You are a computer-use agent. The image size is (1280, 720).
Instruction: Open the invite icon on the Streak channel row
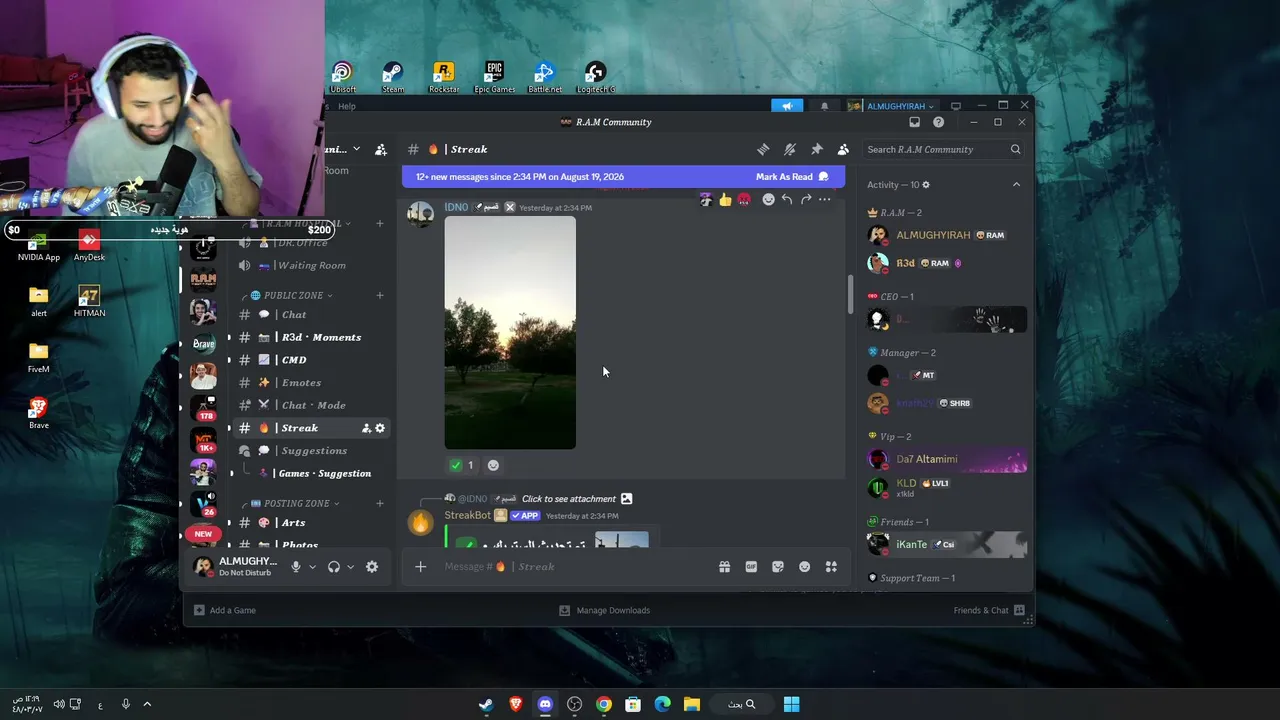(366, 428)
